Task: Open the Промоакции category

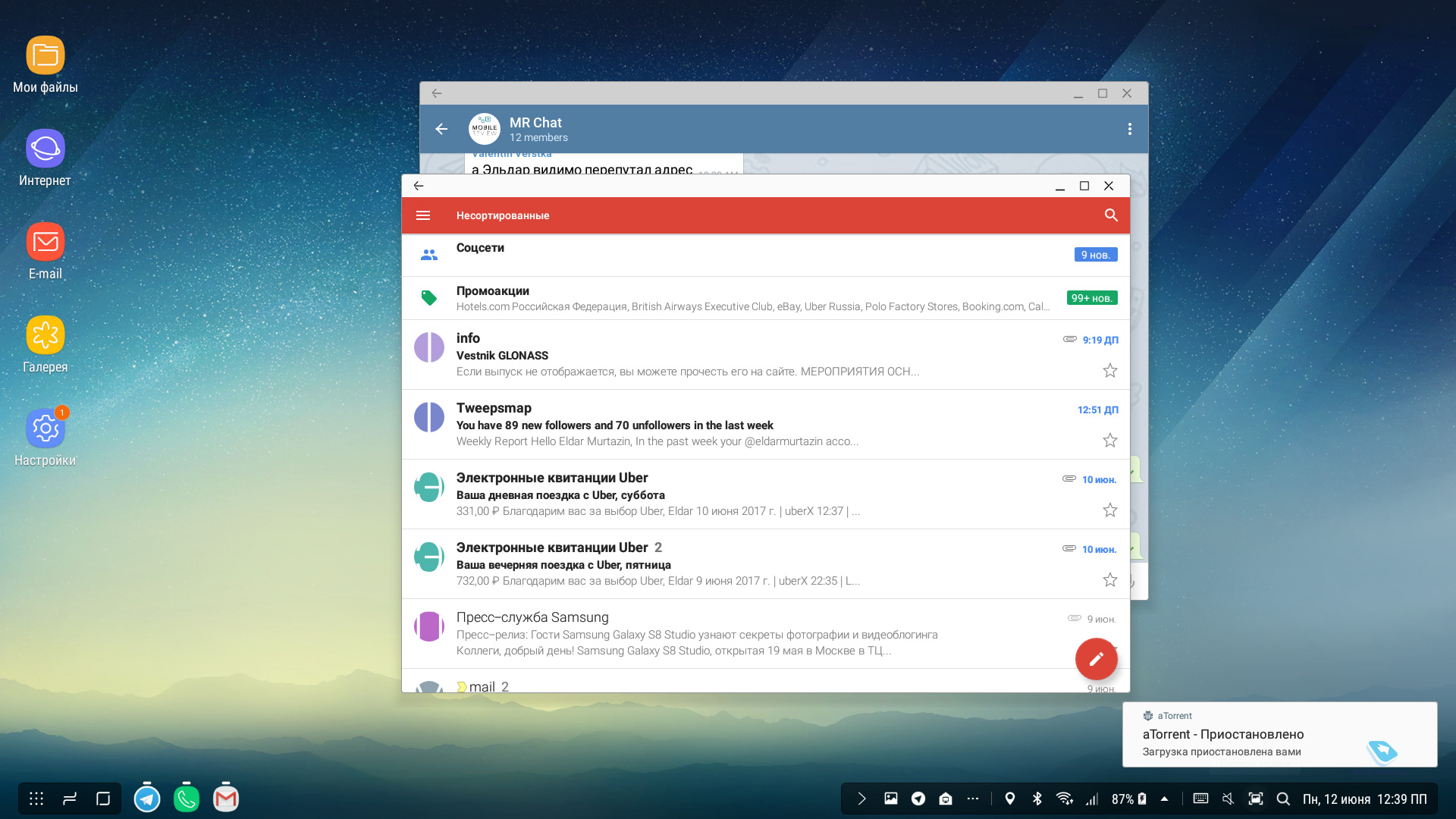Action: click(766, 298)
